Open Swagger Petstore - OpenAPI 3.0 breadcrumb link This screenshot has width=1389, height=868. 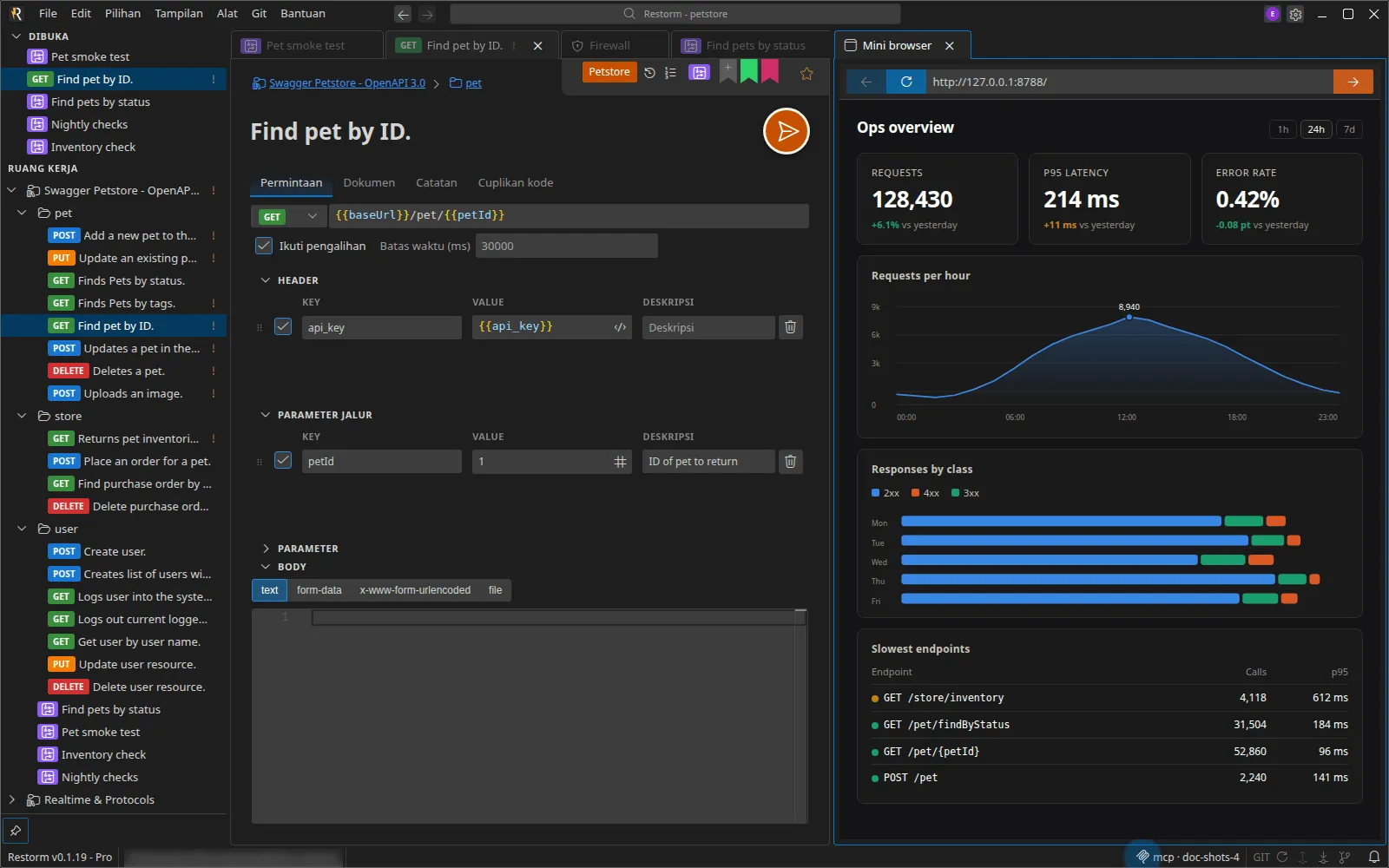[x=346, y=83]
